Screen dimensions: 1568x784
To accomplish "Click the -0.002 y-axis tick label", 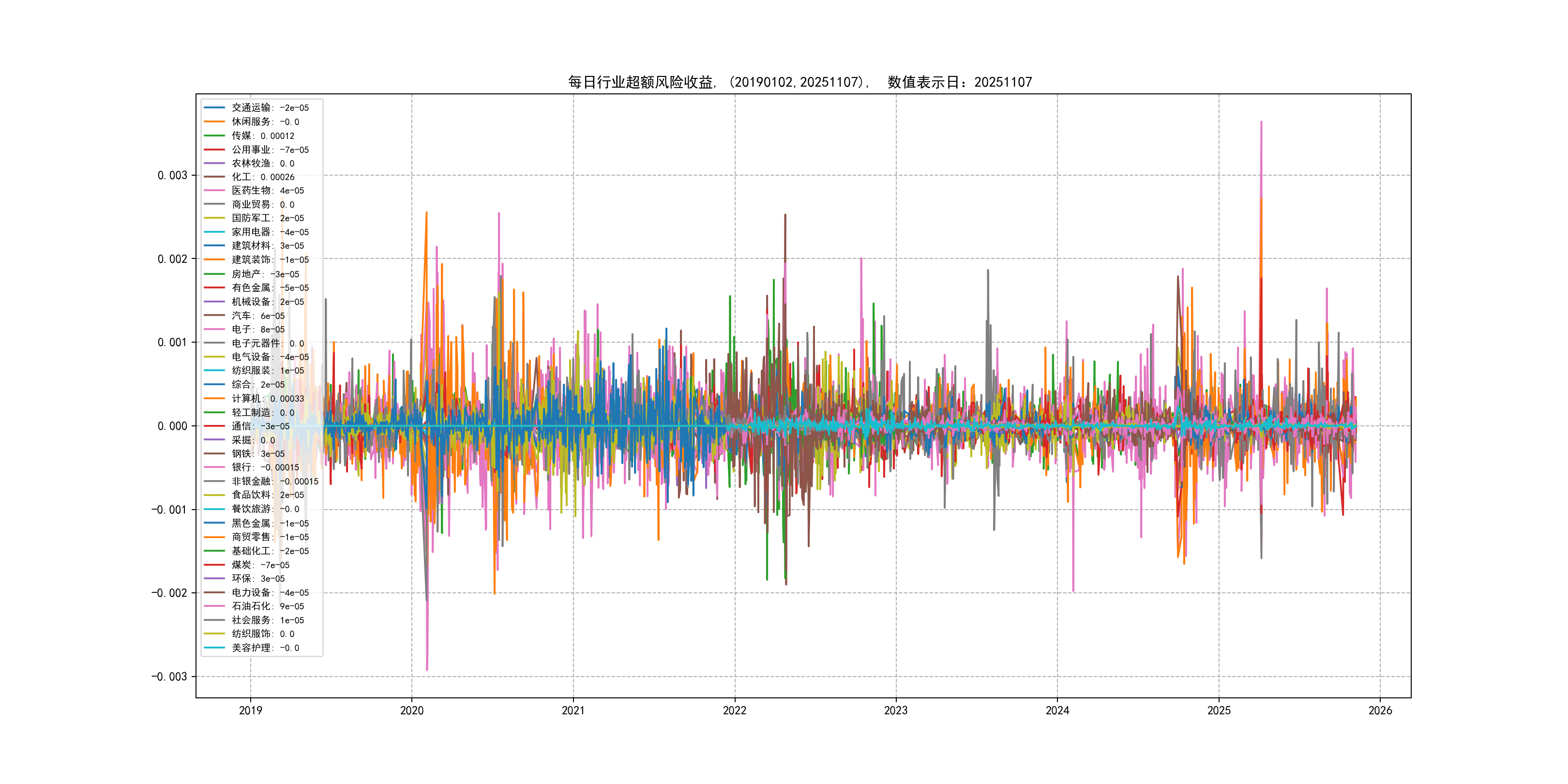I will coord(169,593).
